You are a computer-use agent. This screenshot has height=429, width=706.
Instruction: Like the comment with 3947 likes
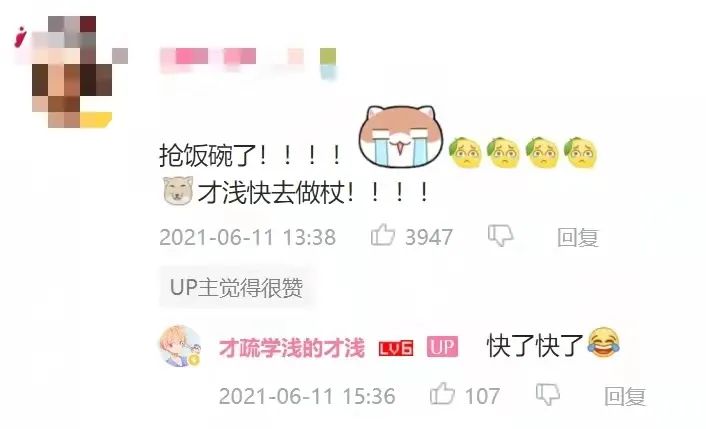pyautogui.click(x=383, y=235)
